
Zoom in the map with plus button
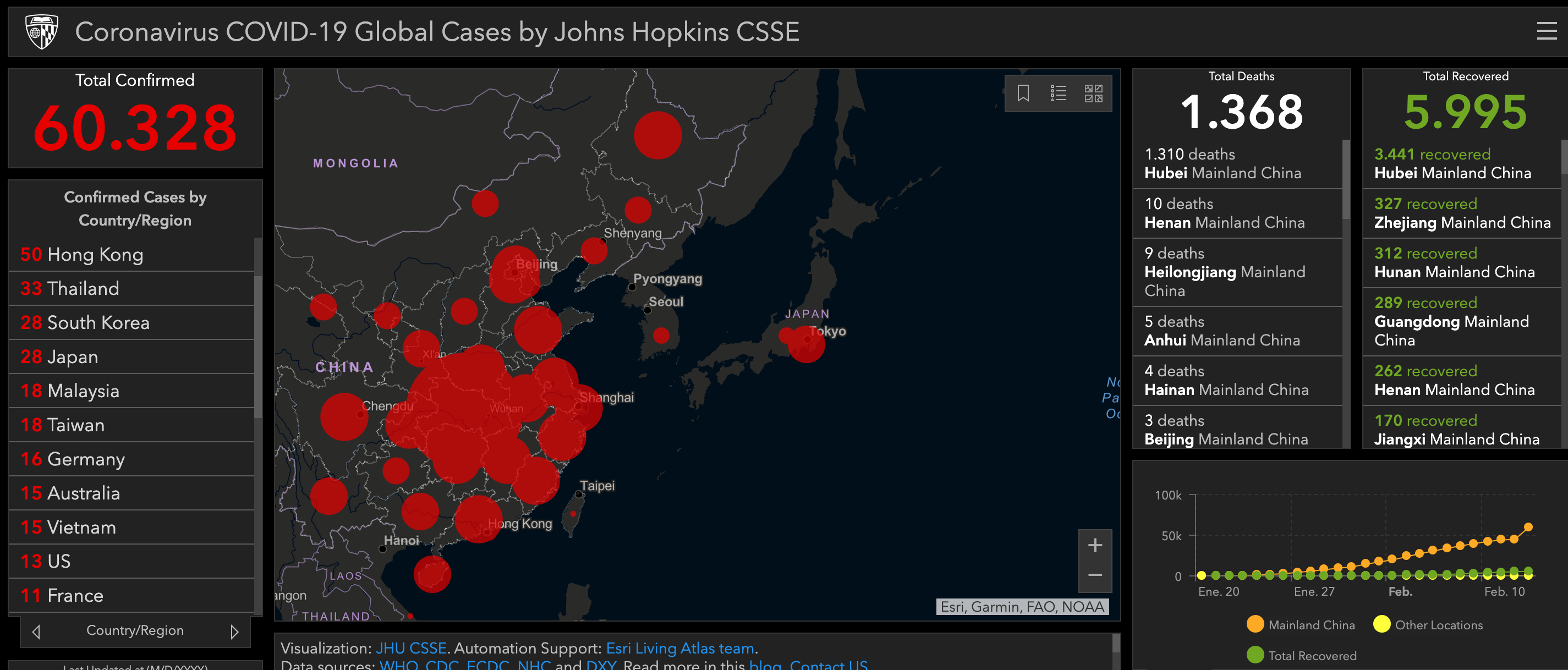1094,545
